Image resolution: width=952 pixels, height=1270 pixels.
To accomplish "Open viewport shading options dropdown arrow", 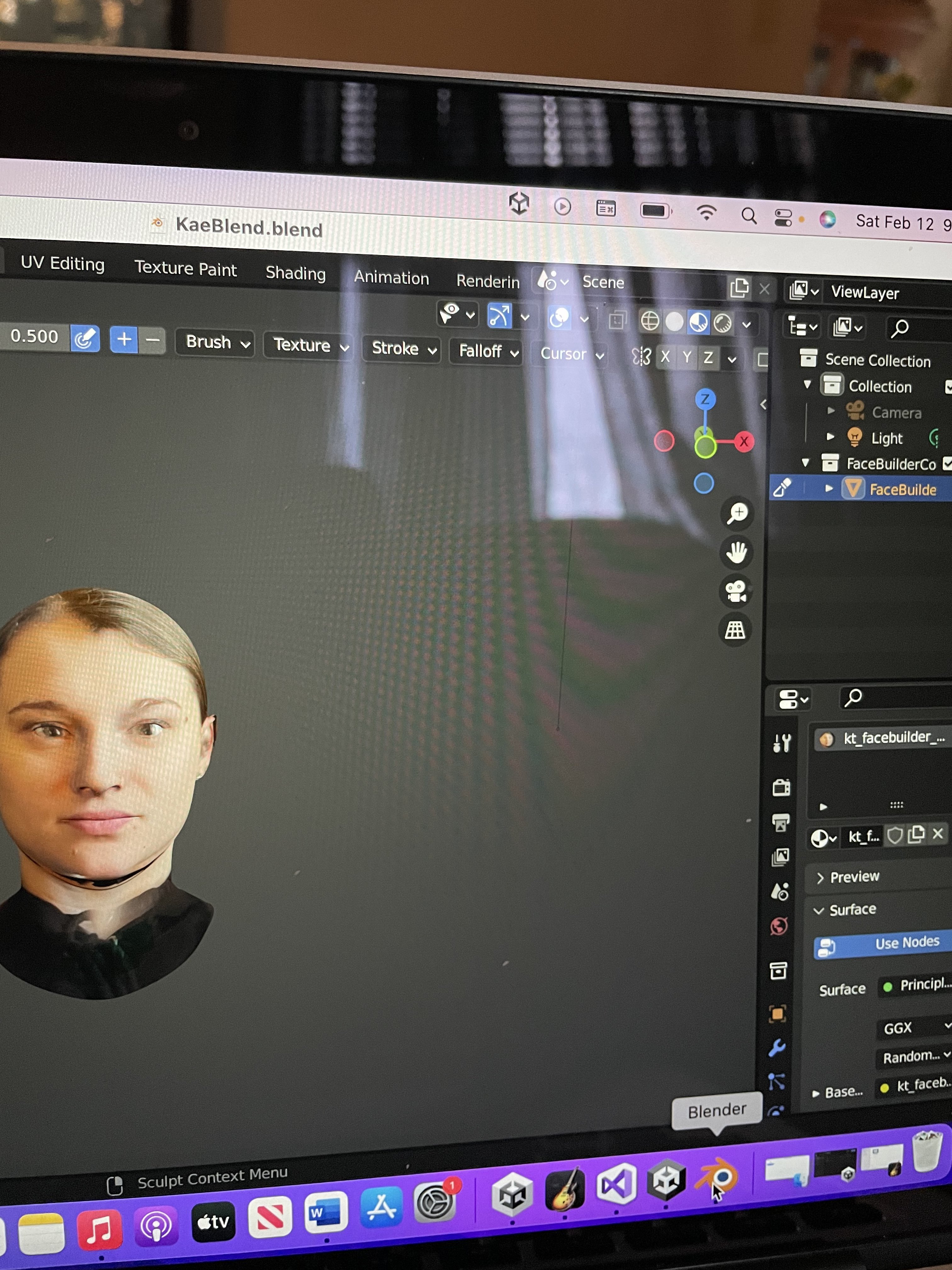I will [746, 325].
